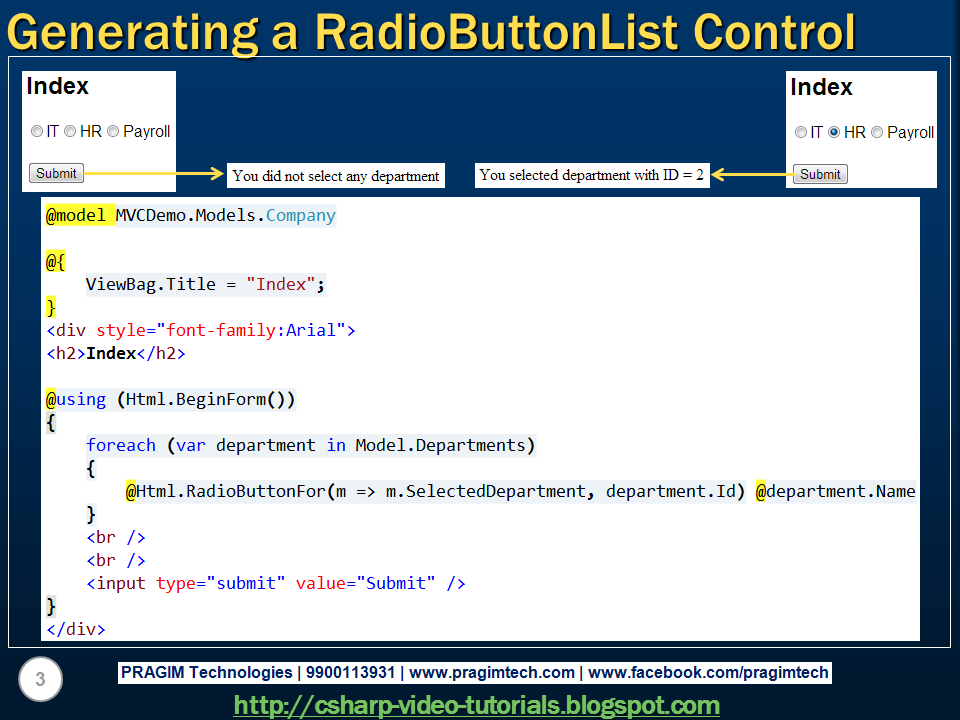Select the Payroll radio button in right form

[877, 130]
